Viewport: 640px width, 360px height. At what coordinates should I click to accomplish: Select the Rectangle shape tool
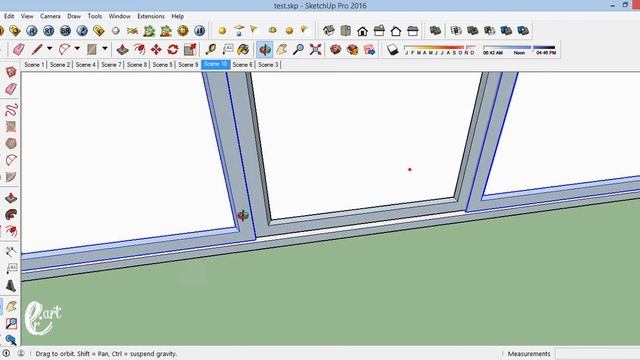pos(92,49)
